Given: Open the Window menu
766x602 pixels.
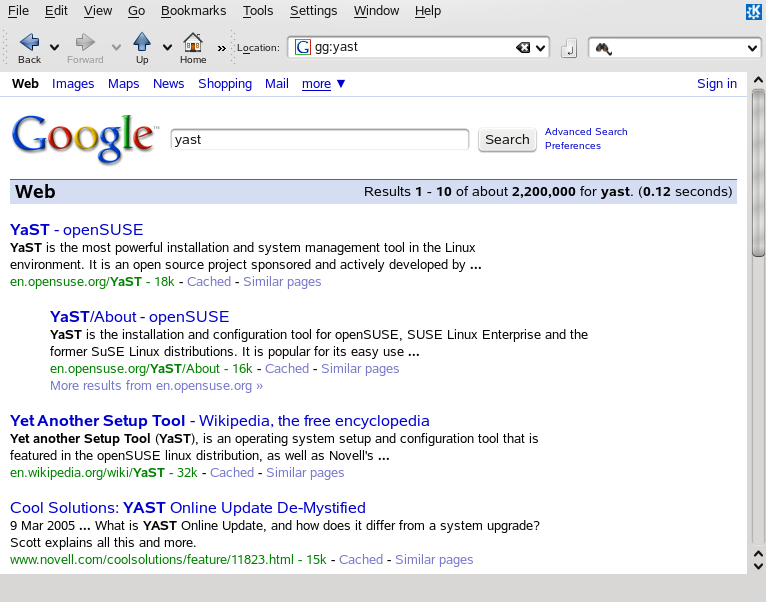Looking at the screenshot, I should tap(376, 11).
